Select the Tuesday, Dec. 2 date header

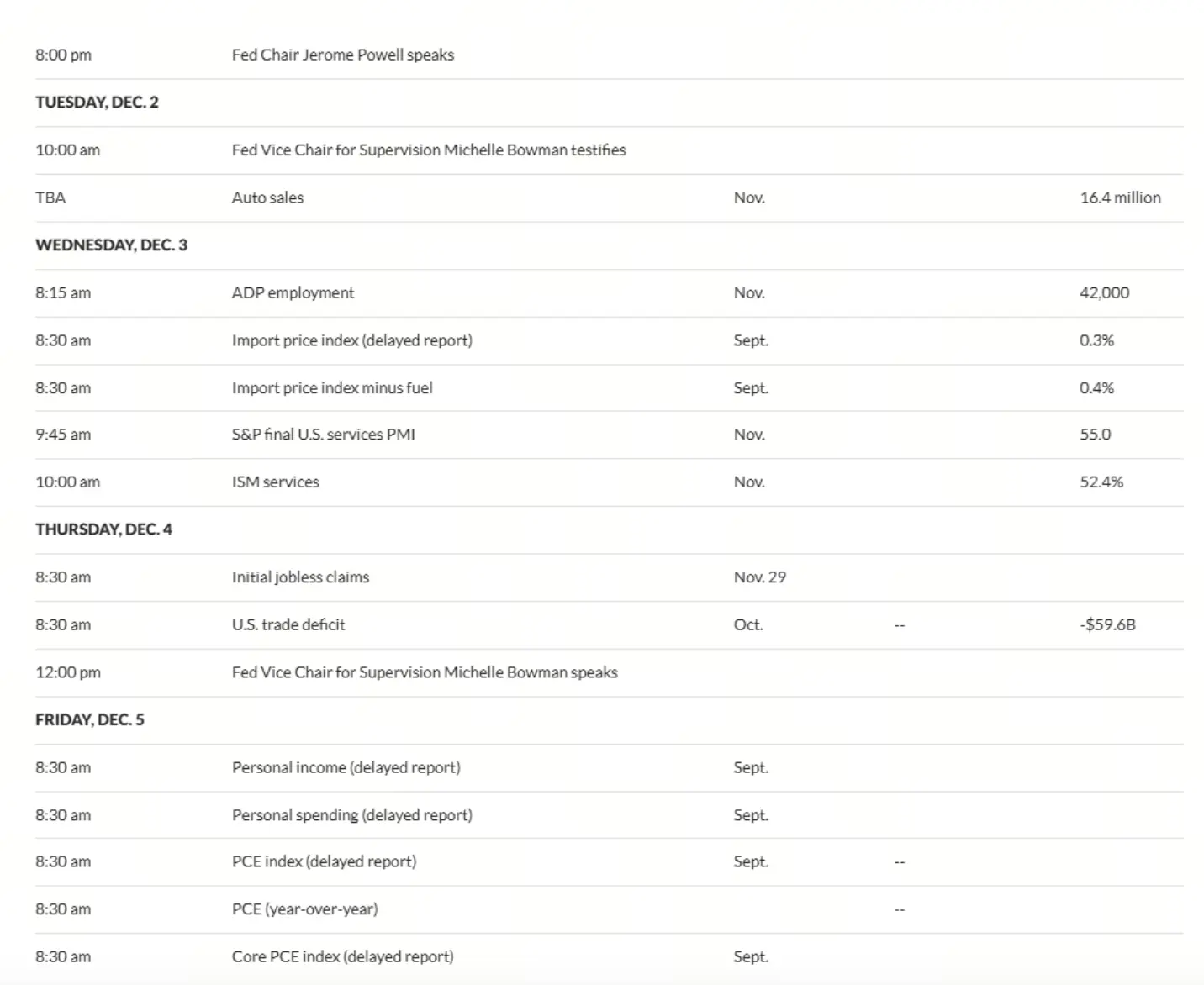click(x=97, y=103)
